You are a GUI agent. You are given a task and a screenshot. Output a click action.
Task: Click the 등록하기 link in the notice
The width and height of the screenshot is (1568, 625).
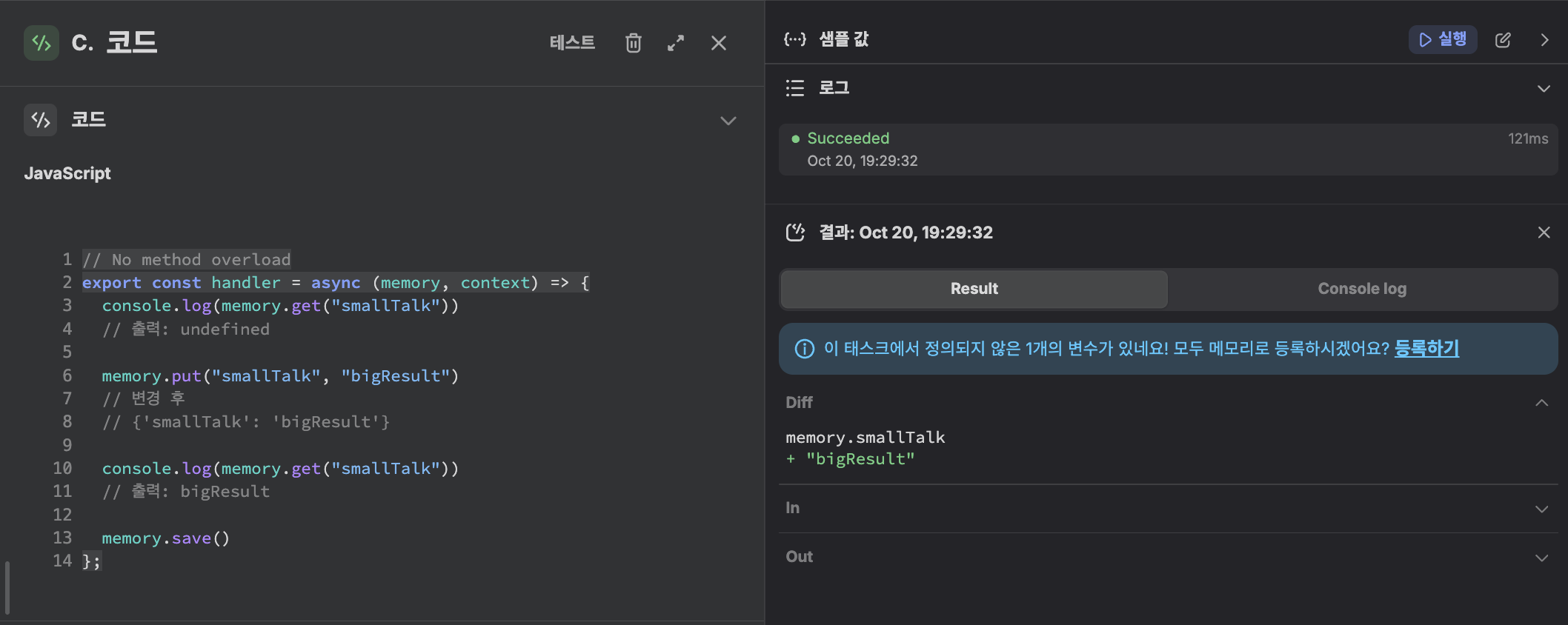[x=1426, y=348]
